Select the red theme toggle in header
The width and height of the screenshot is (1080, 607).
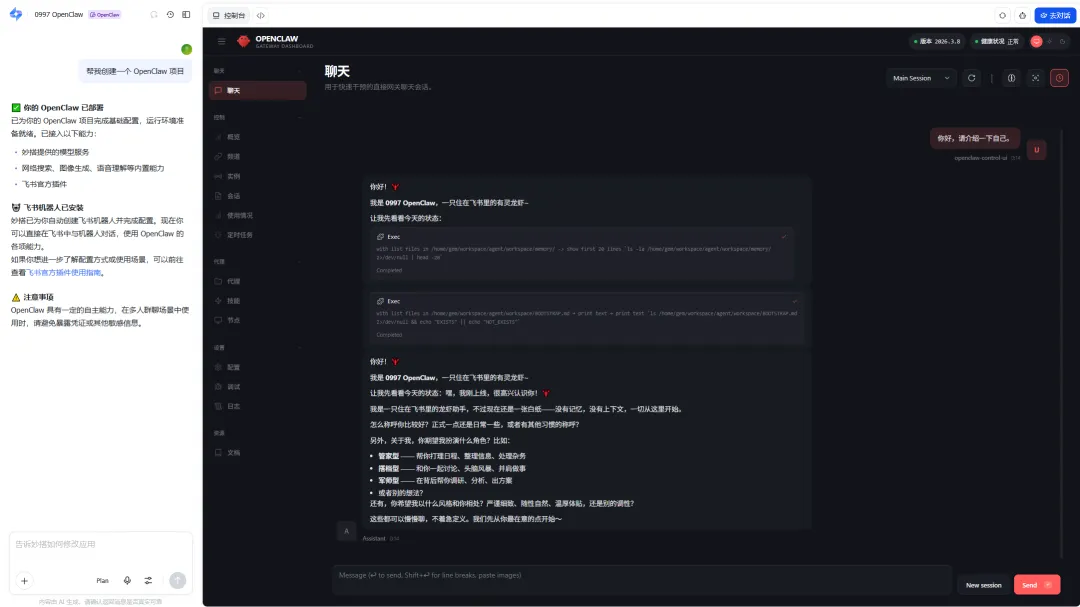[x=1036, y=41]
